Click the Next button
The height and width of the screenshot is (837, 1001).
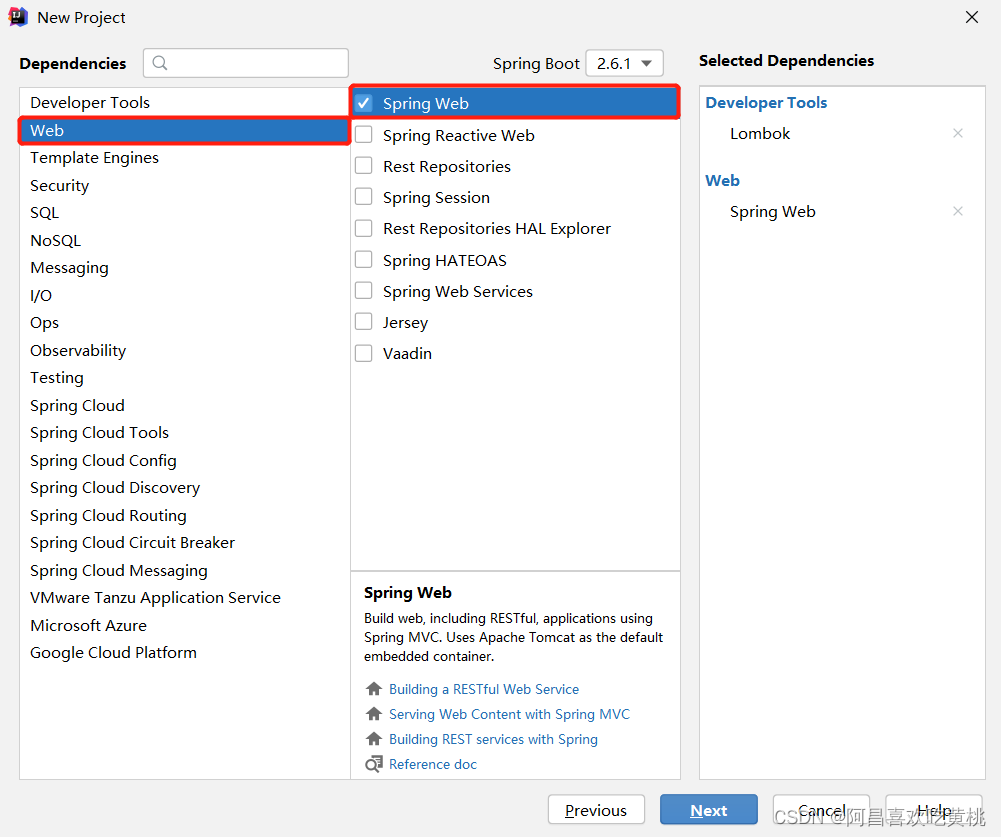[709, 810]
